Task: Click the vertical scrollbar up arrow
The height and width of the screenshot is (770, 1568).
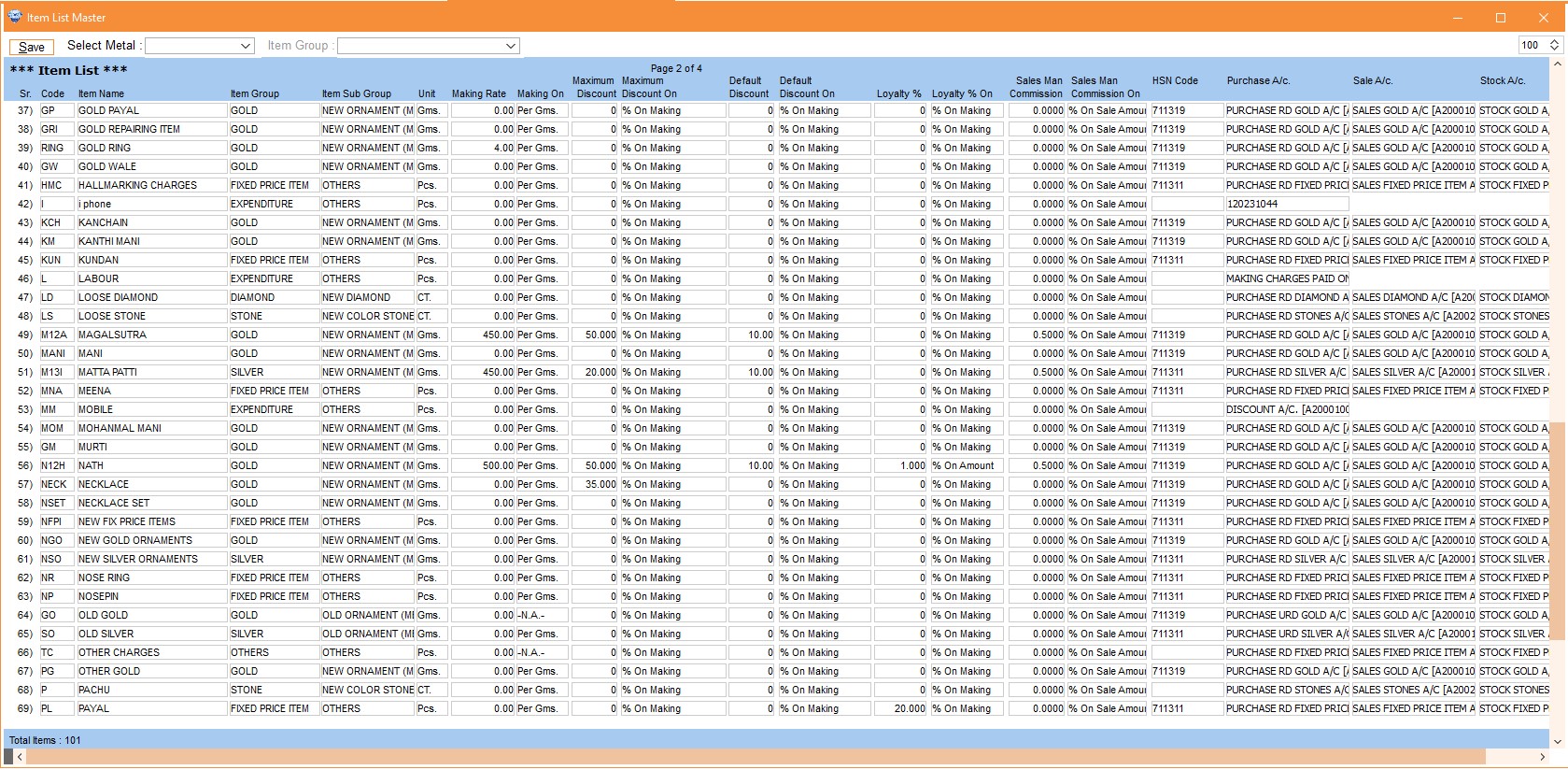Action: pos(1557,64)
